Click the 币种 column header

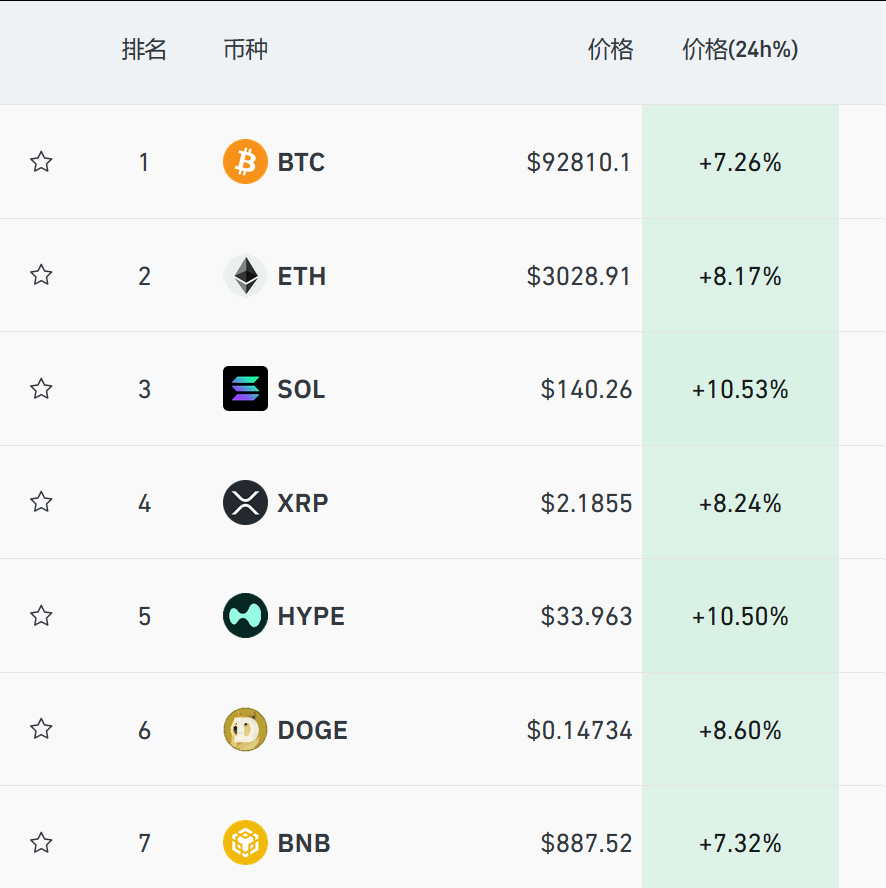pyautogui.click(x=245, y=50)
